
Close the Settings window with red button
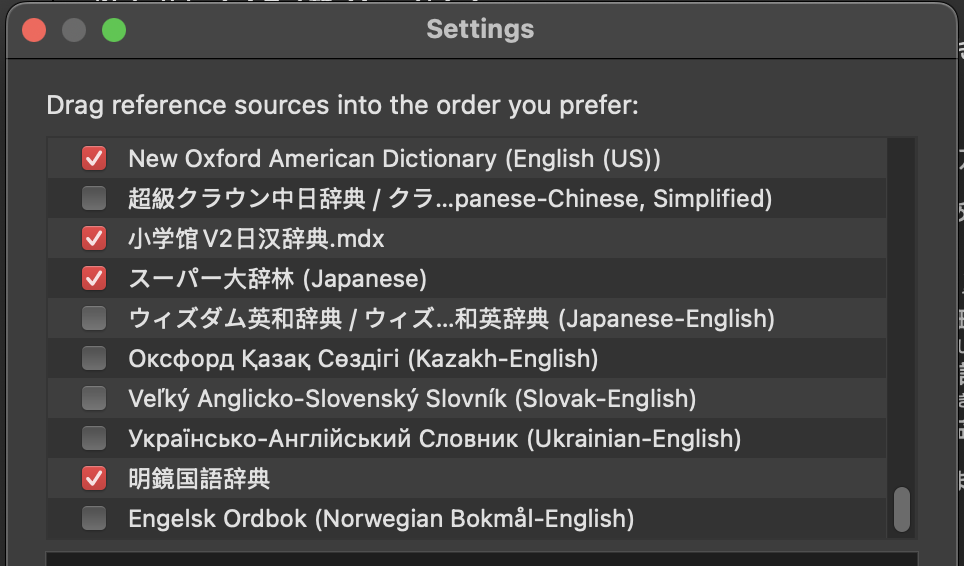click(34, 30)
